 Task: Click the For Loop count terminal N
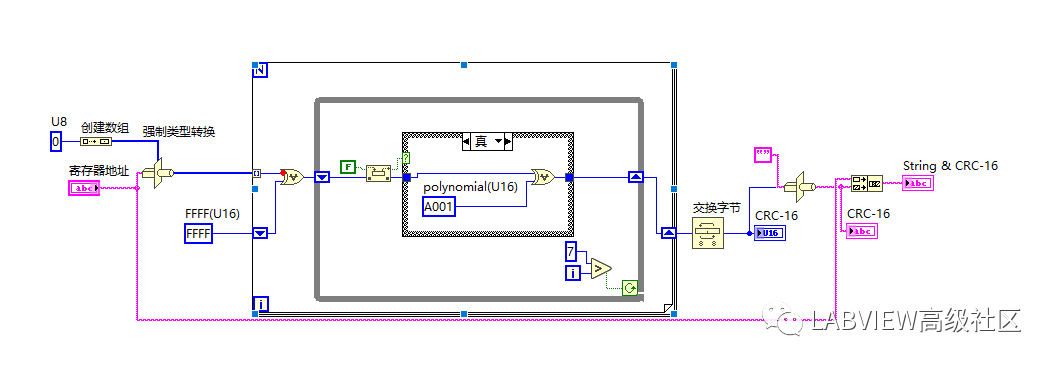tap(260, 70)
